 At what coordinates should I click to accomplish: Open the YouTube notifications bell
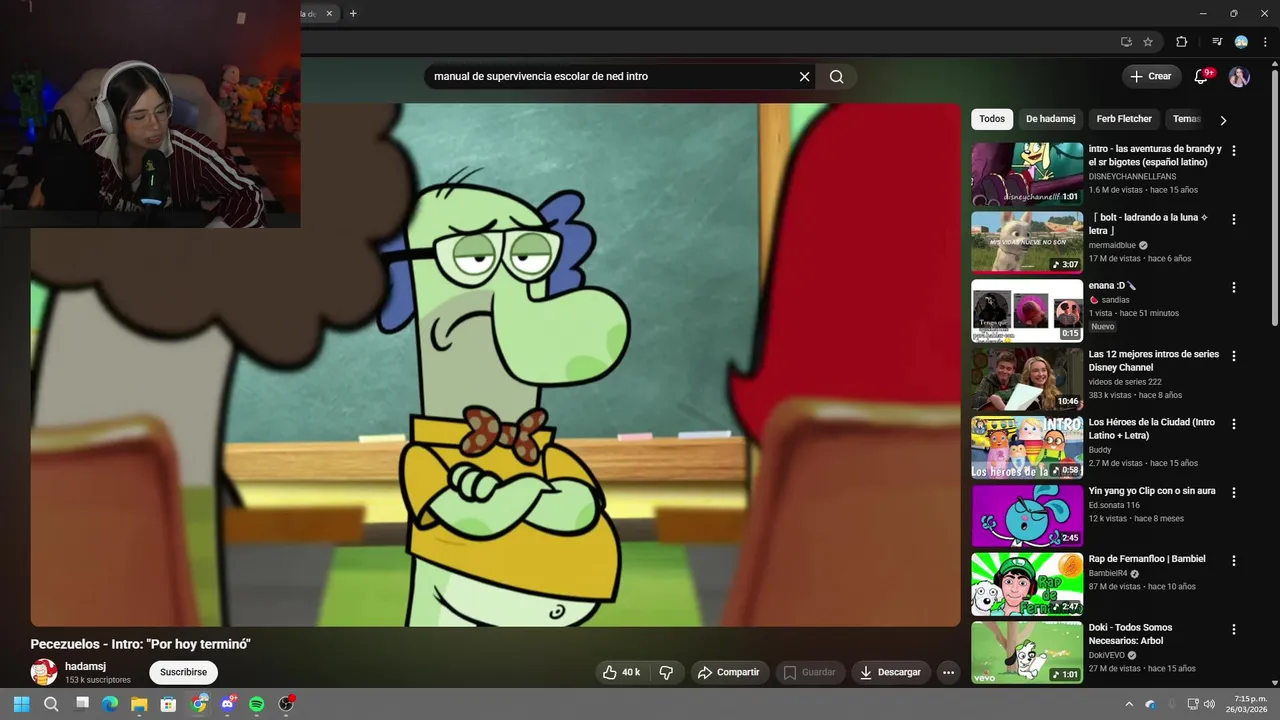pyautogui.click(x=1203, y=77)
